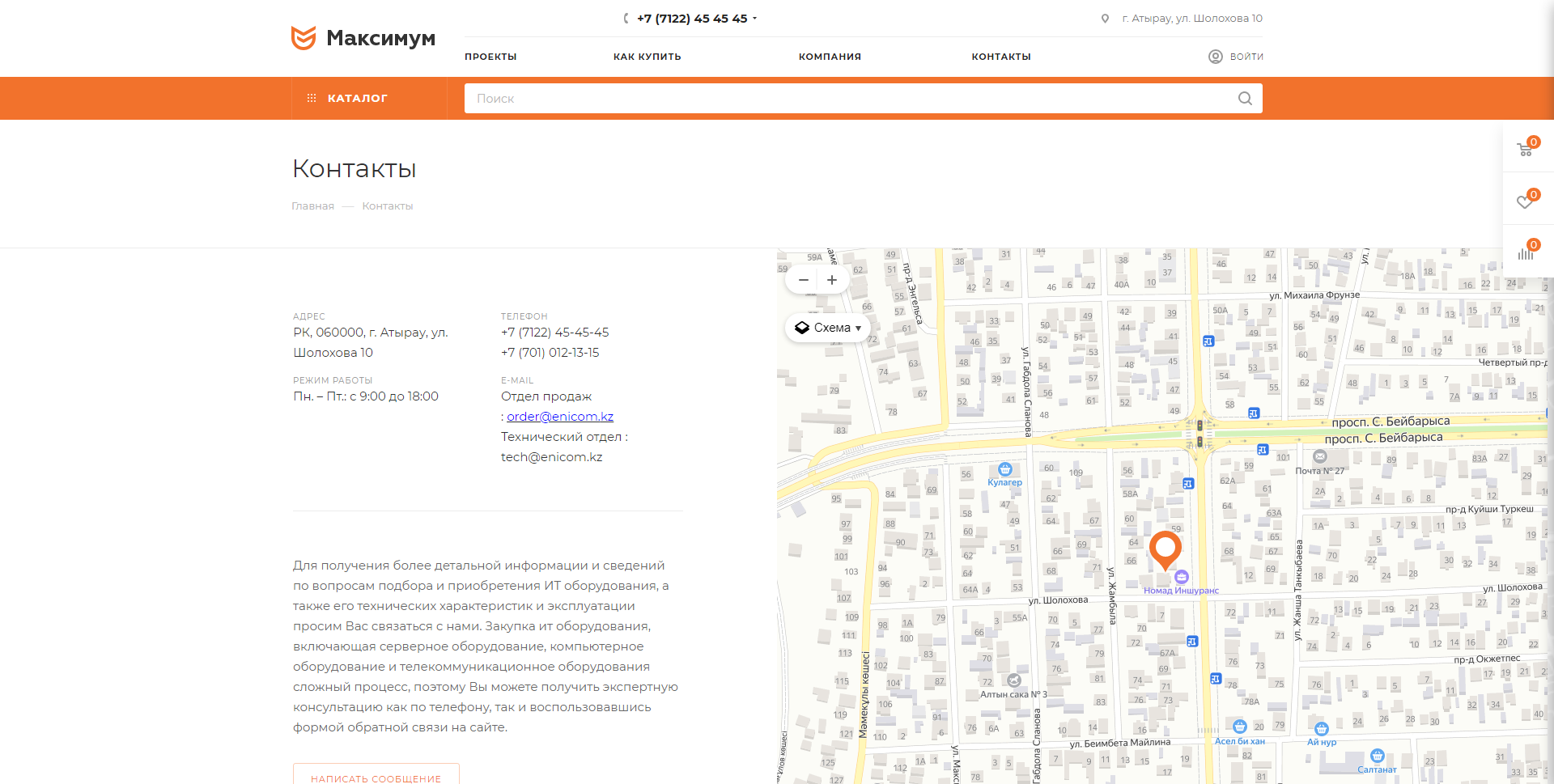This screenshot has width=1554, height=784.
Task: Click the Кулагер shop marker on map
Action: pos(1005,470)
